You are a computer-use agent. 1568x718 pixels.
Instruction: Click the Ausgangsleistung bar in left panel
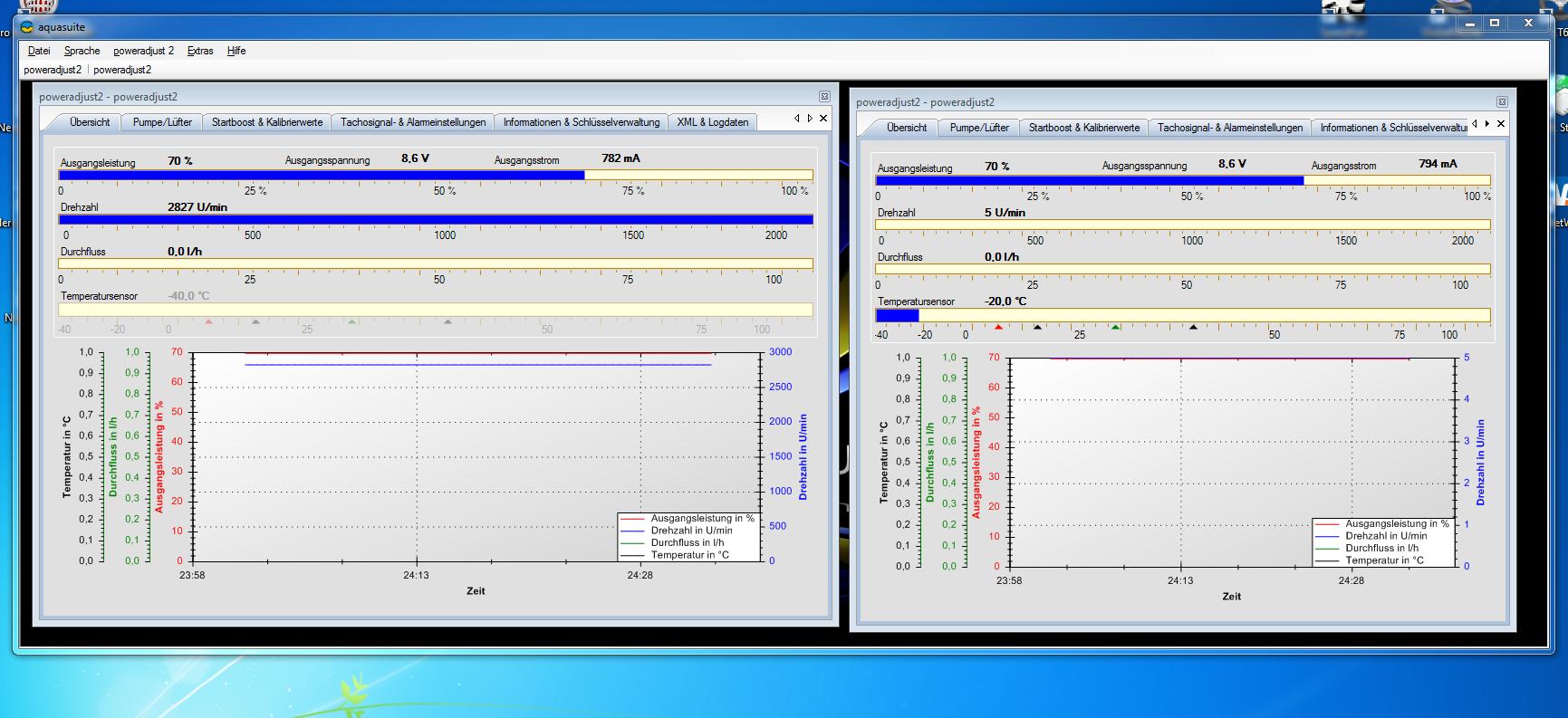(x=435, y=176)
